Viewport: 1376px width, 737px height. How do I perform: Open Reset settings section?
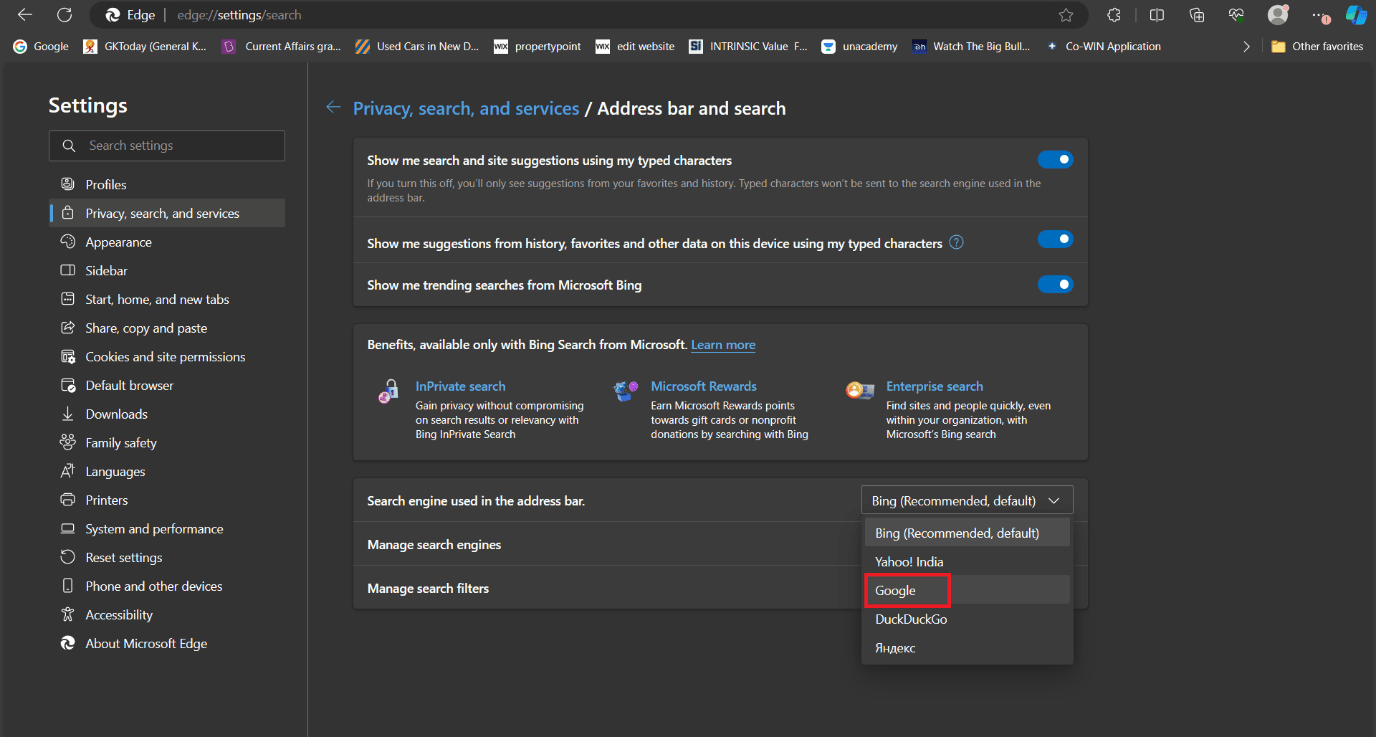click(167, 558)
